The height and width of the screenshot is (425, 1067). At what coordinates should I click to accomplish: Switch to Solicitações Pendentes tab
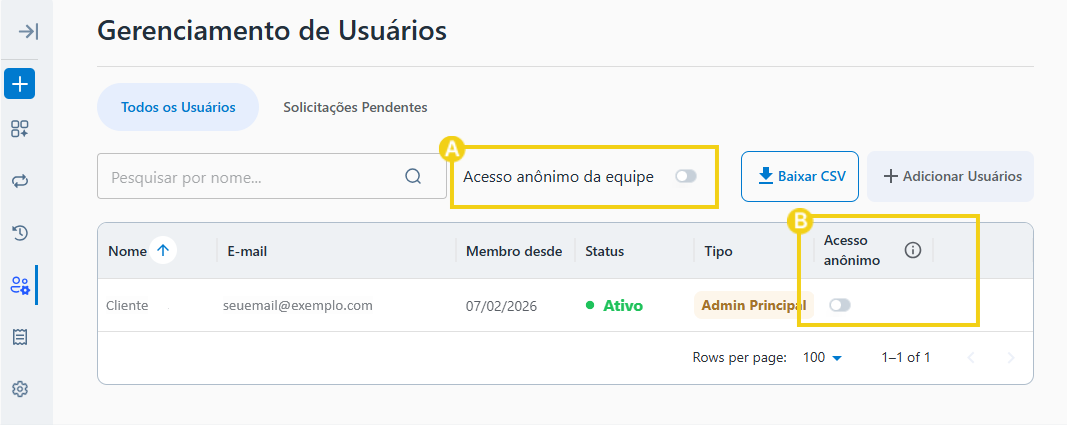(x=355, y=107)
